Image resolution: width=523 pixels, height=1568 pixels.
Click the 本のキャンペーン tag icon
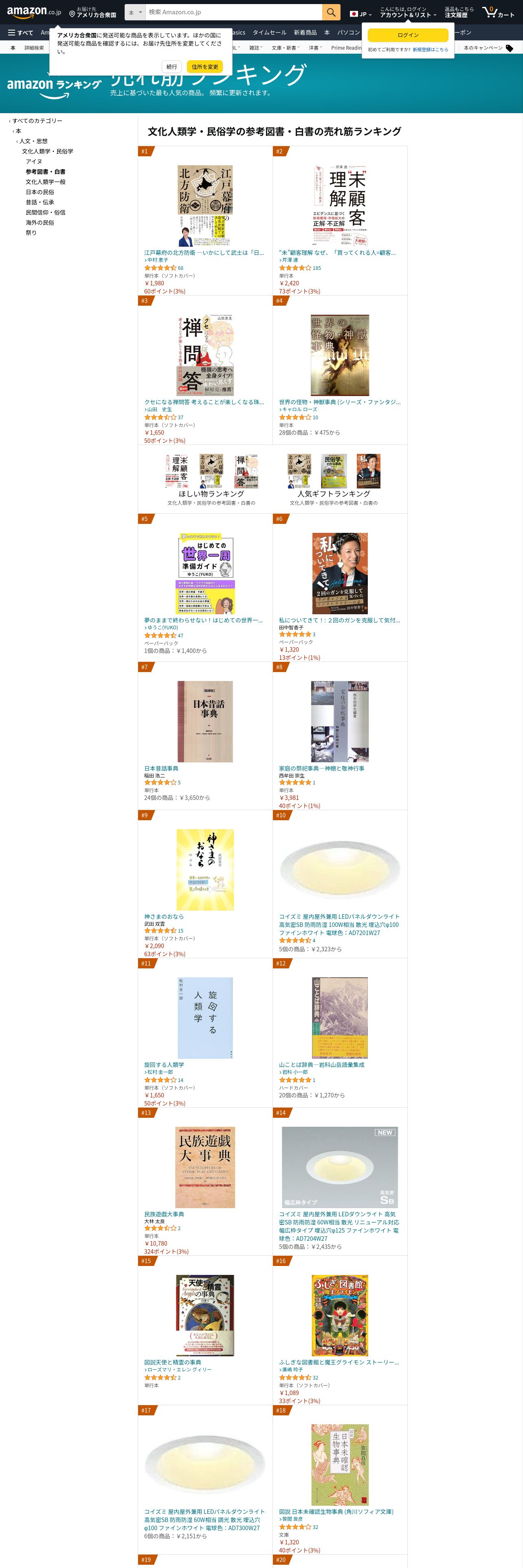point(510,48)
